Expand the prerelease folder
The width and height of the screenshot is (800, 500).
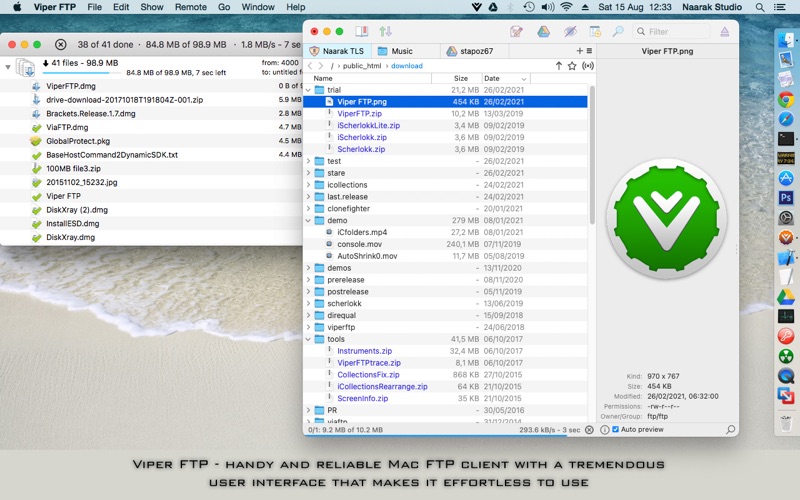[x=308, y=280]
